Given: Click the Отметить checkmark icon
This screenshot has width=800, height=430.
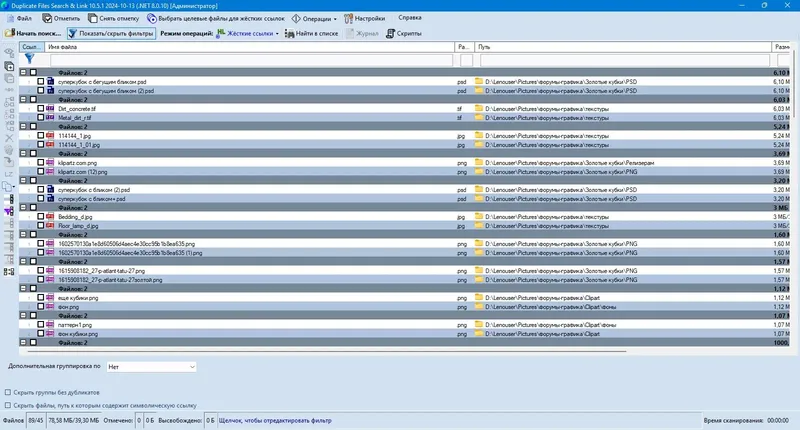Looking at the screenshot, I should point(47,18).
